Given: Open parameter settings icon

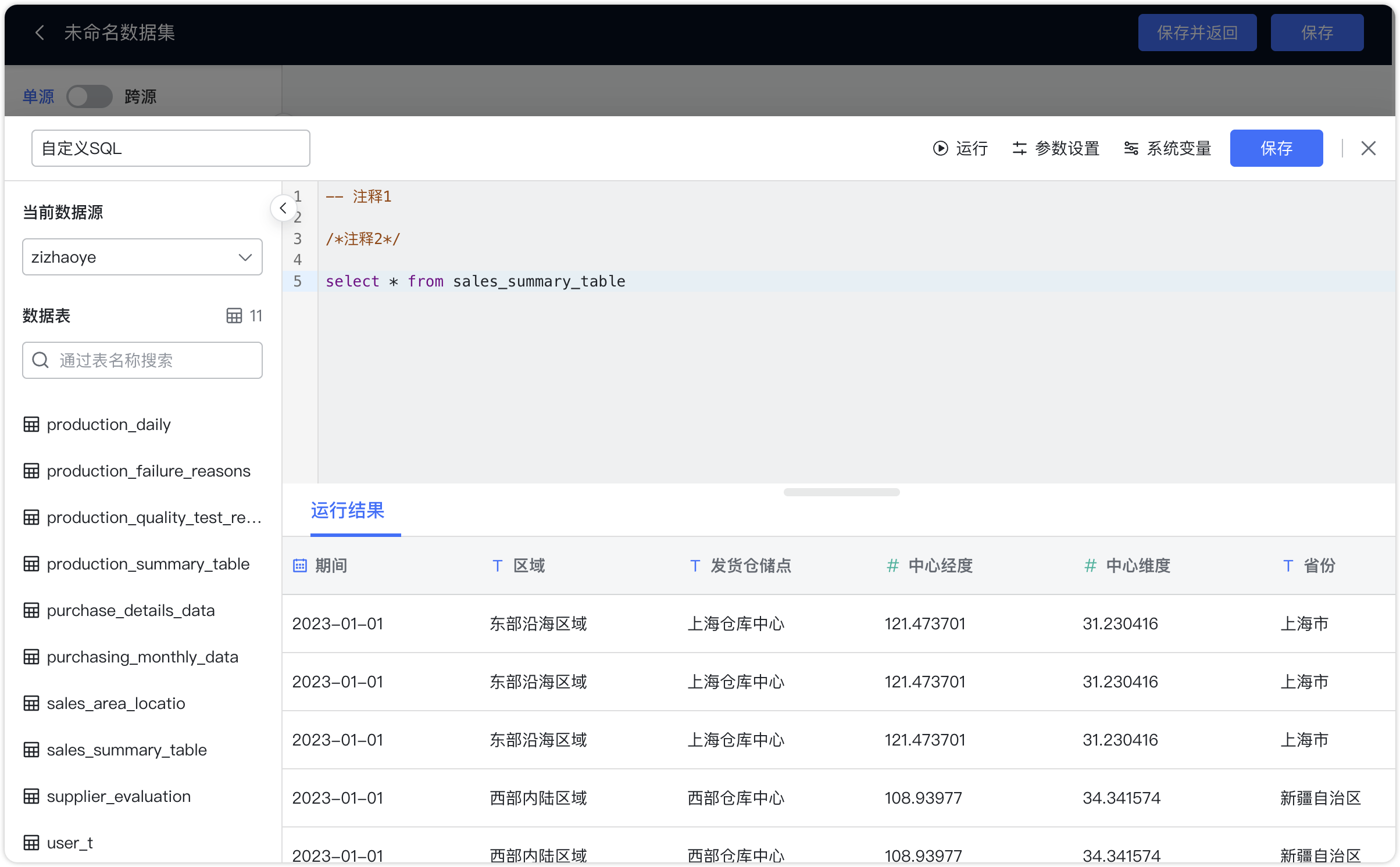Looking at the screenshot, I should pyautogui.click(x=1019, y=148).
